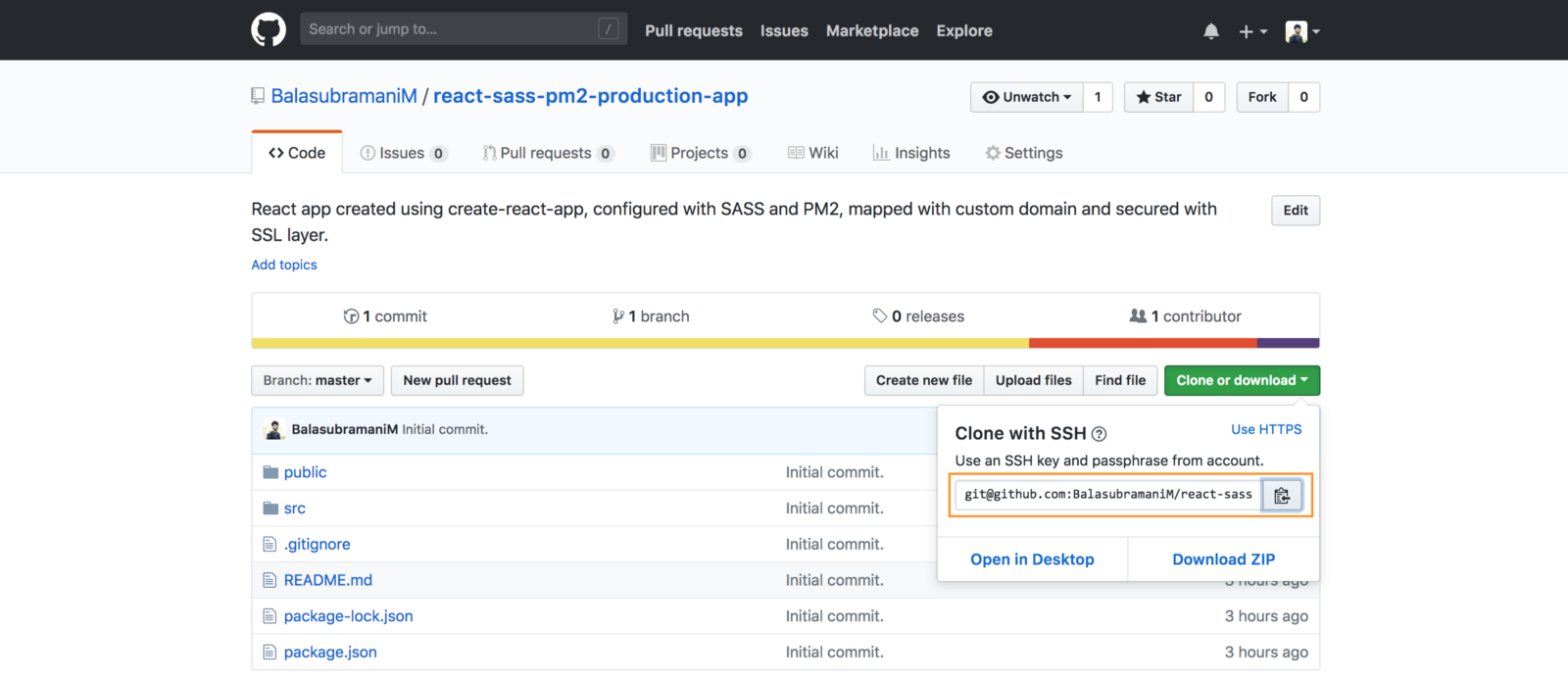Click the Add topics link

[x=284, y=265]
